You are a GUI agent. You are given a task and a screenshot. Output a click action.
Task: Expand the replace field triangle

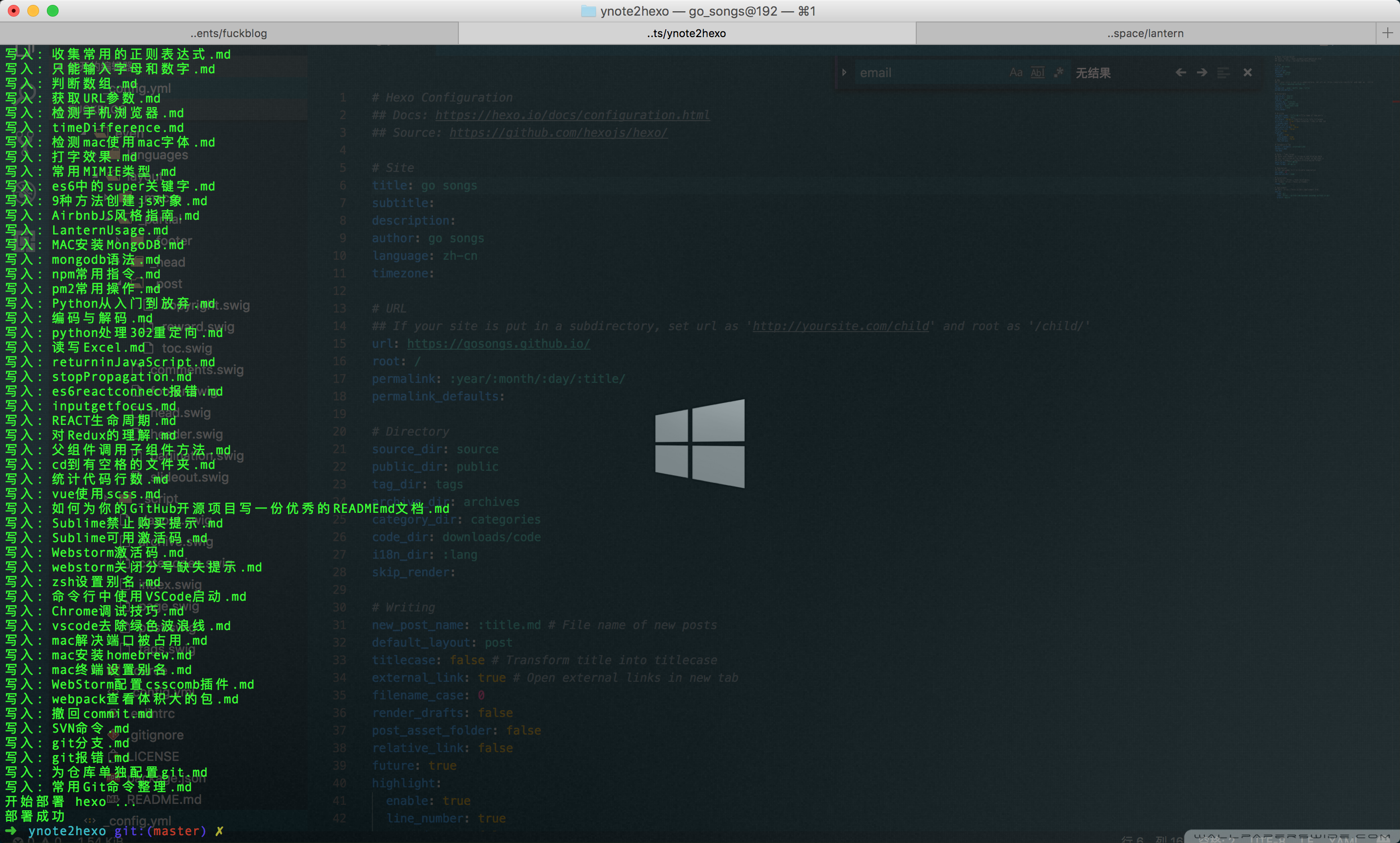point(844,73)
